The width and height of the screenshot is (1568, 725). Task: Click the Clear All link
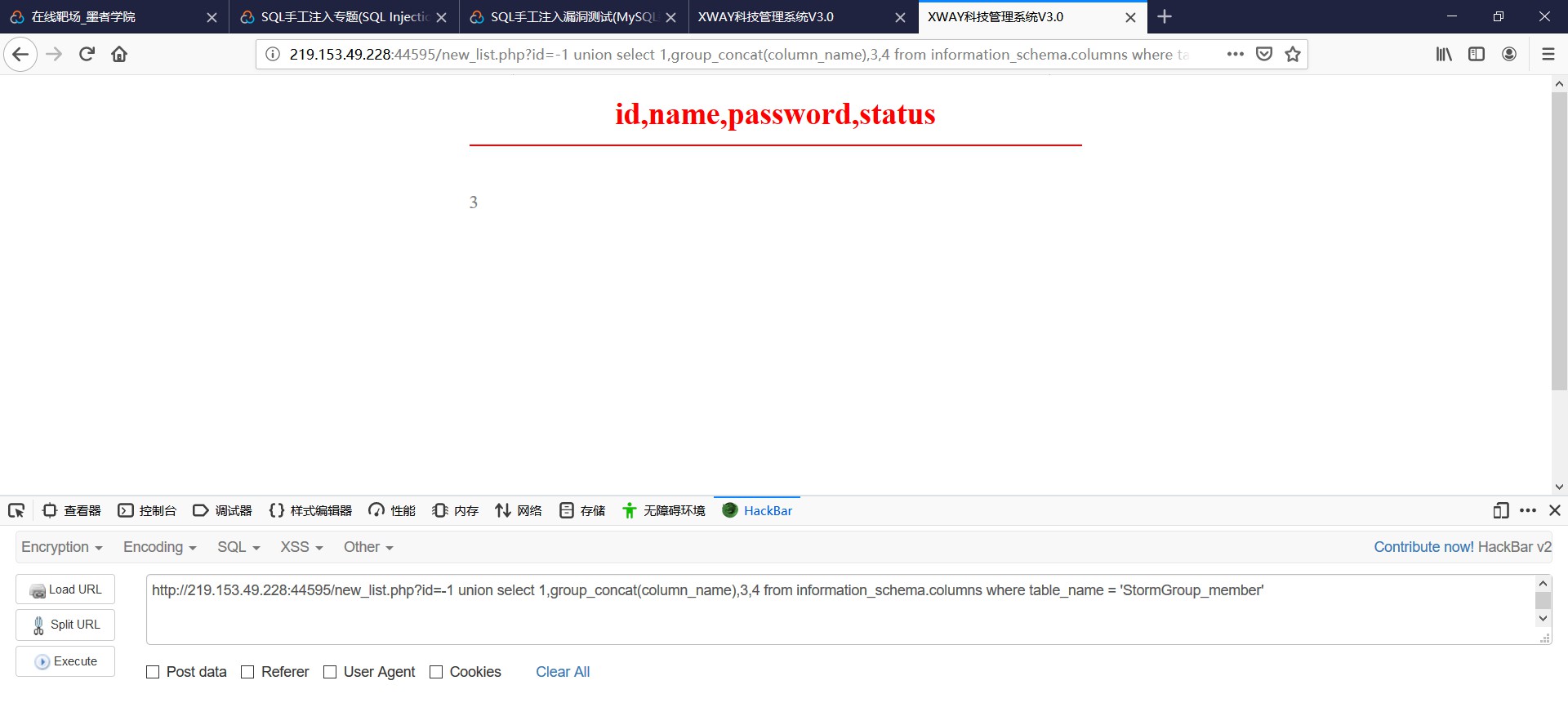coord(563,672)
